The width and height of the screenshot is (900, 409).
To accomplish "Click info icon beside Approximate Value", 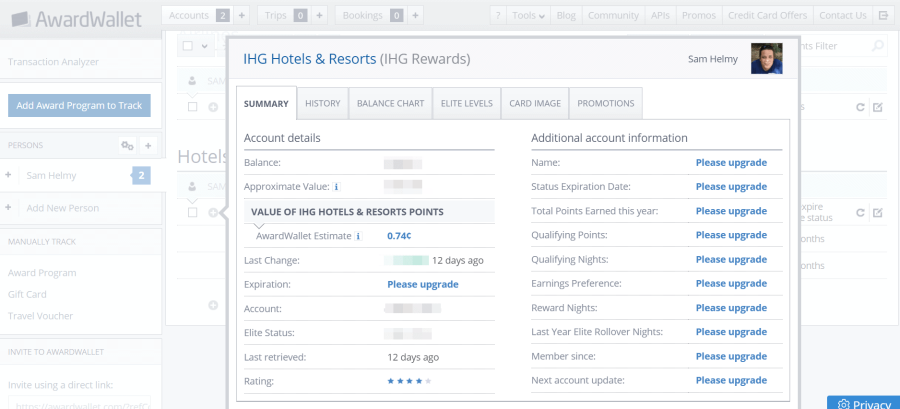I will click(x=336, y=187).
